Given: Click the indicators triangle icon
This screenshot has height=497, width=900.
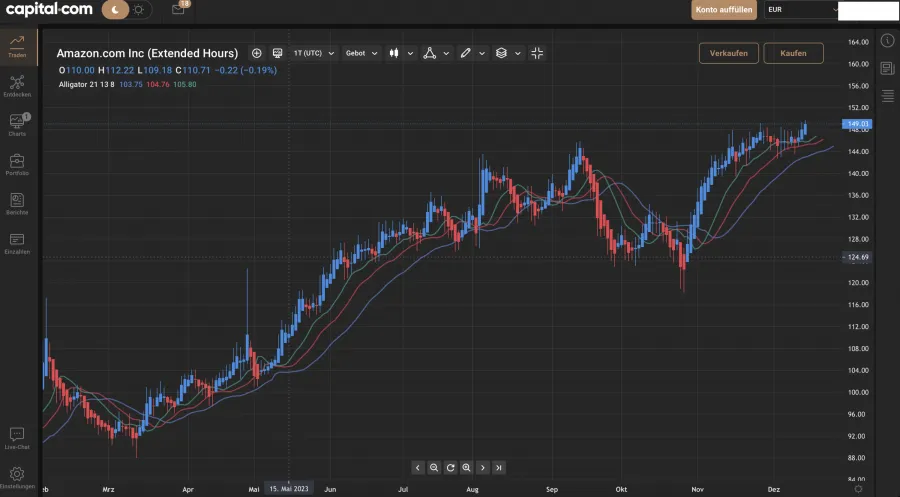Looking at the screenshot, I should pos(429,53).
